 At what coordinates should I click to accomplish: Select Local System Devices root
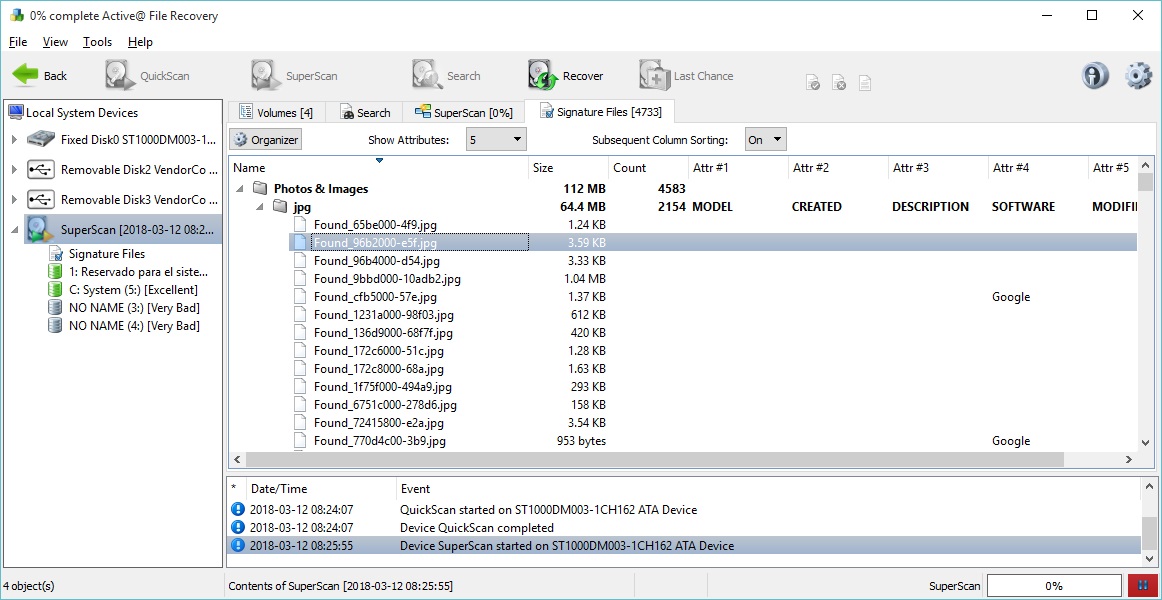point(73,113)
